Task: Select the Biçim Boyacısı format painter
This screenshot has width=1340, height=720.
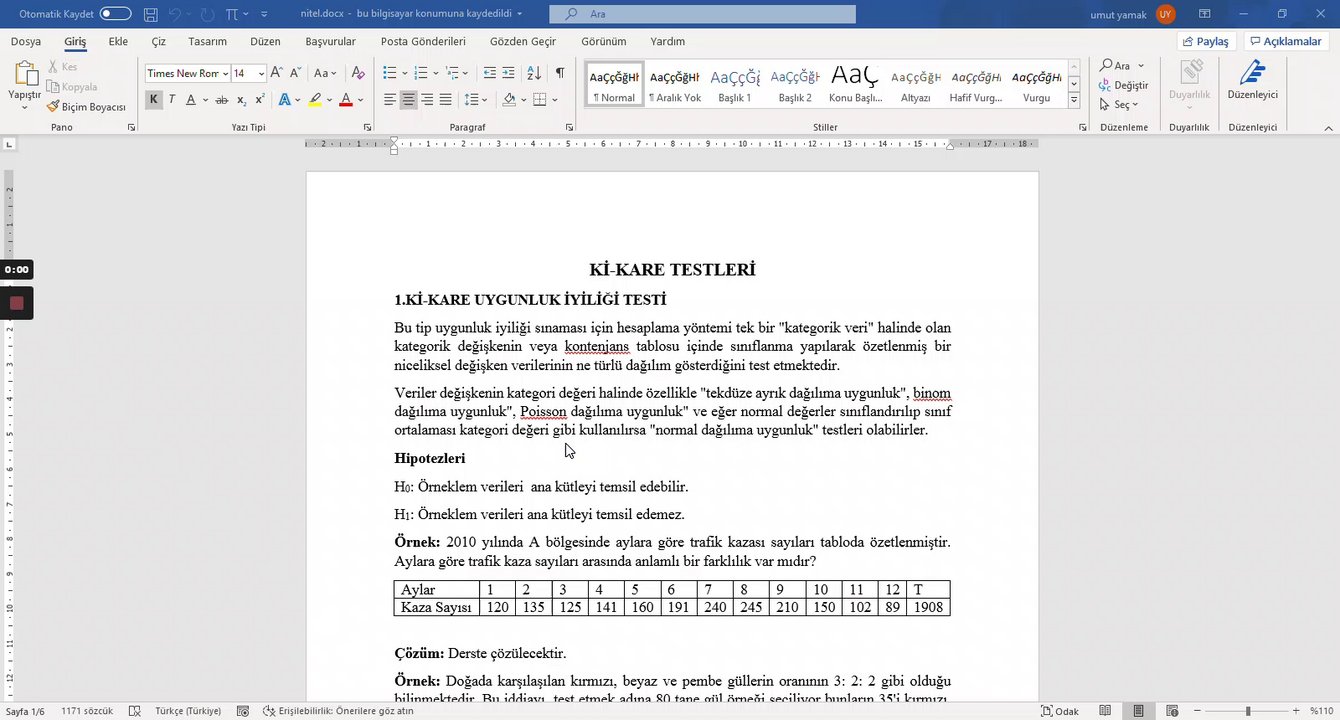Action: point(86,107)
